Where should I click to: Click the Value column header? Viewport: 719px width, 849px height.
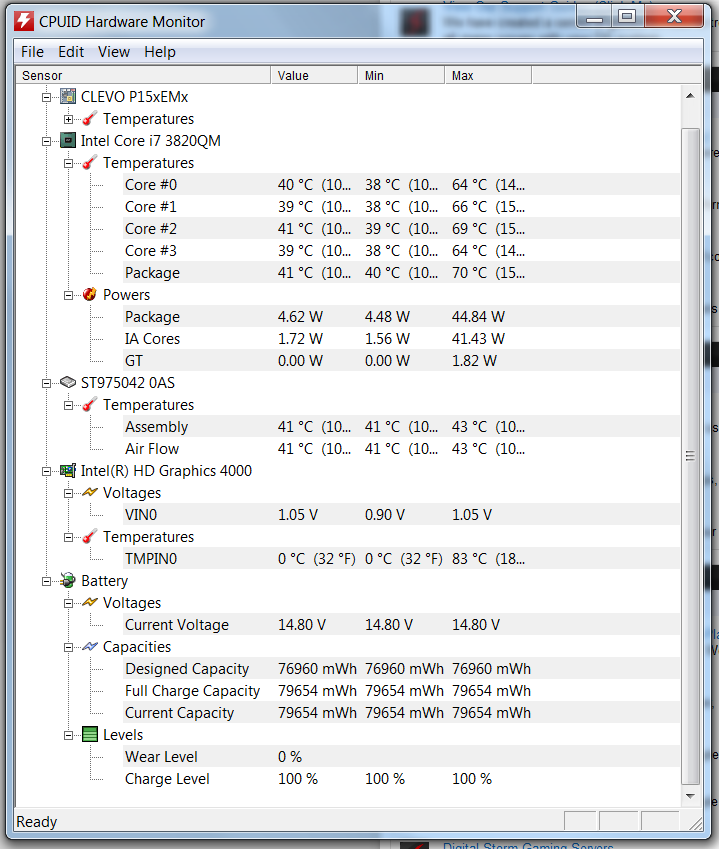click(x=314, y=75)
